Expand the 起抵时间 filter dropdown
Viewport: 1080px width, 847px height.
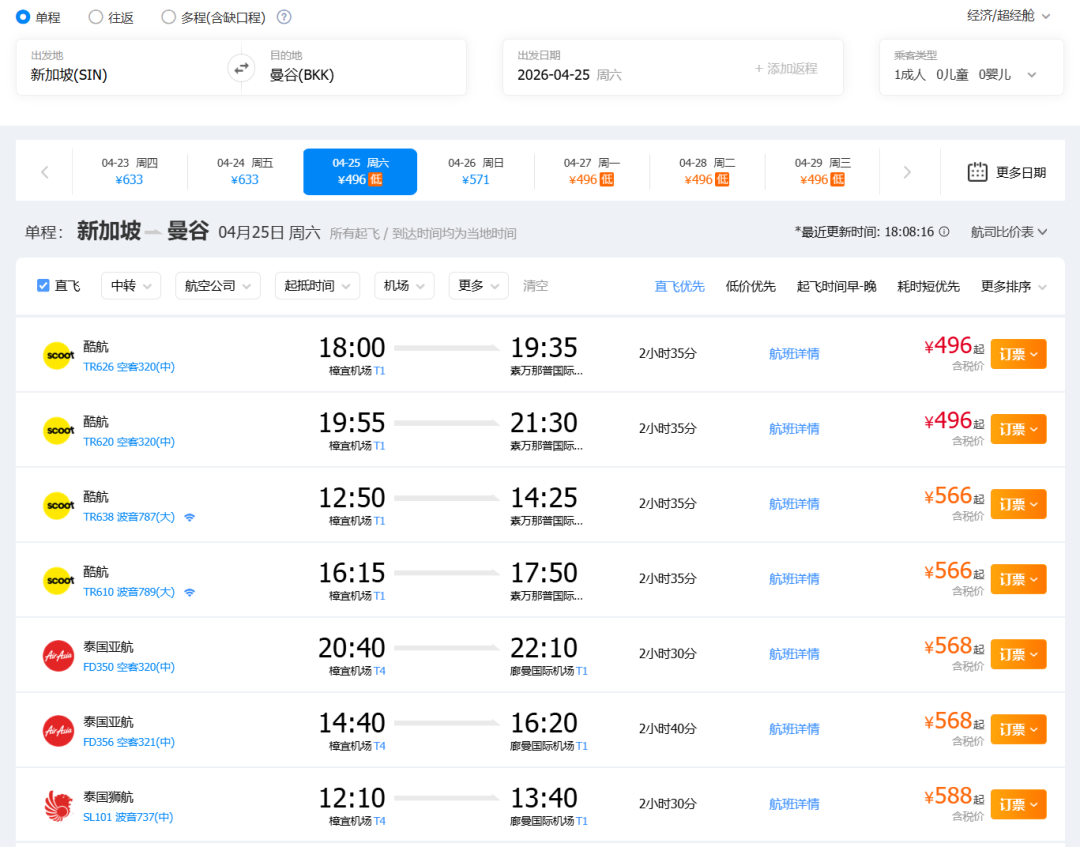pyautogui.click(x=317, y=286)
